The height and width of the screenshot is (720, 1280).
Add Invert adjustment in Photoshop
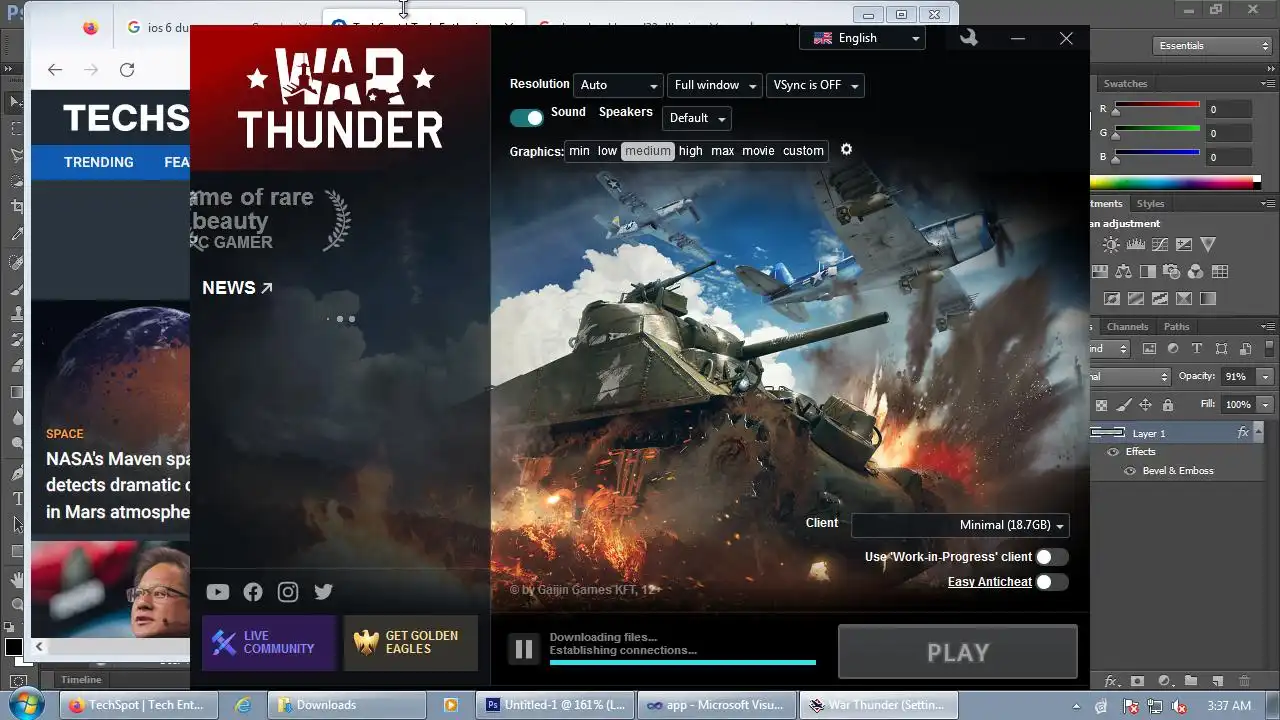(1112, 298)
